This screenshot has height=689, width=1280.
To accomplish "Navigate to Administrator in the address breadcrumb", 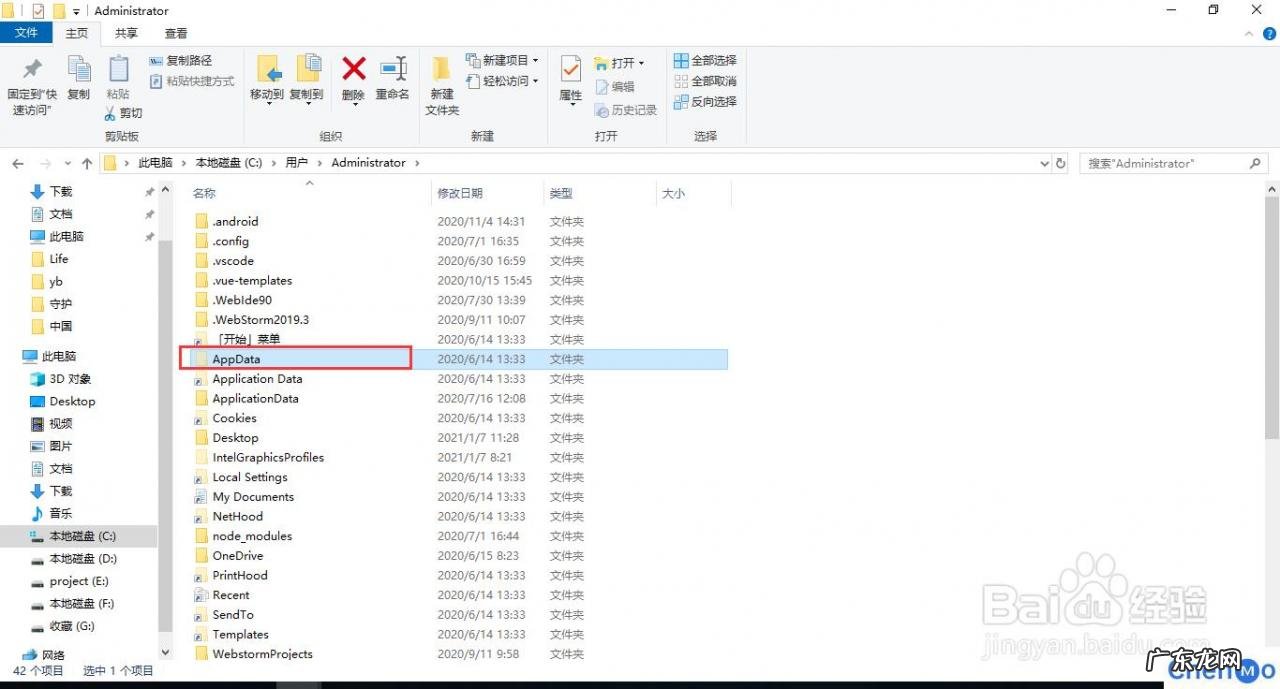I will (x=368, y=162).
